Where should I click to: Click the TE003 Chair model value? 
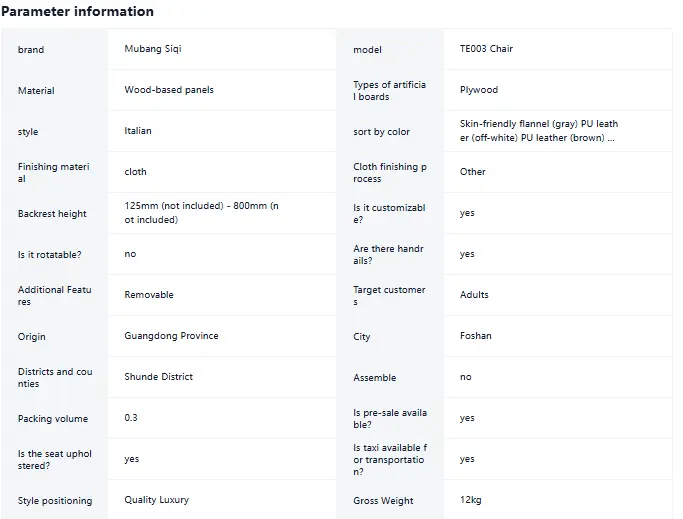[486, 48]
